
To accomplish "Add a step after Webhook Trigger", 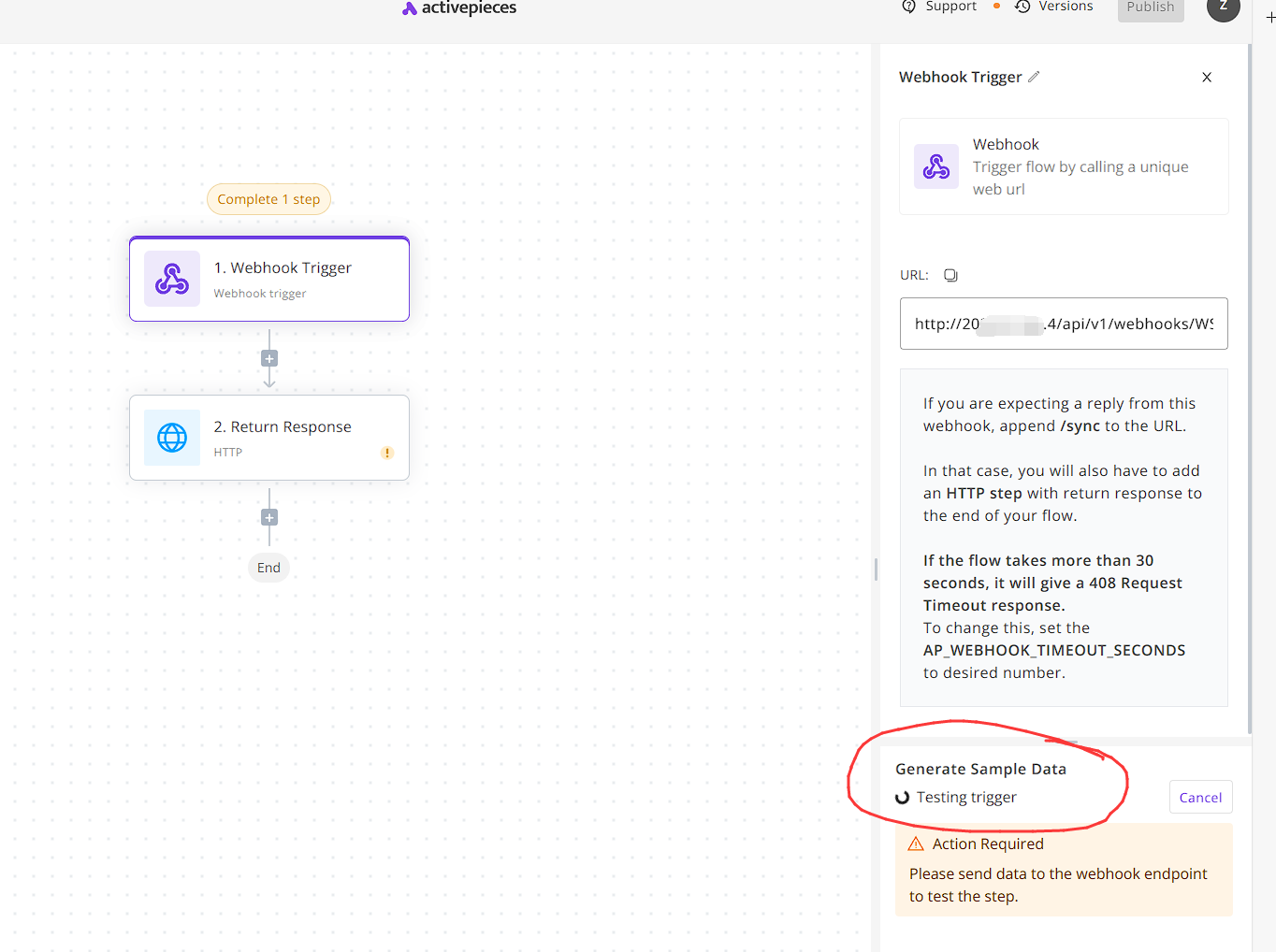I will click(x=269, y=358).
